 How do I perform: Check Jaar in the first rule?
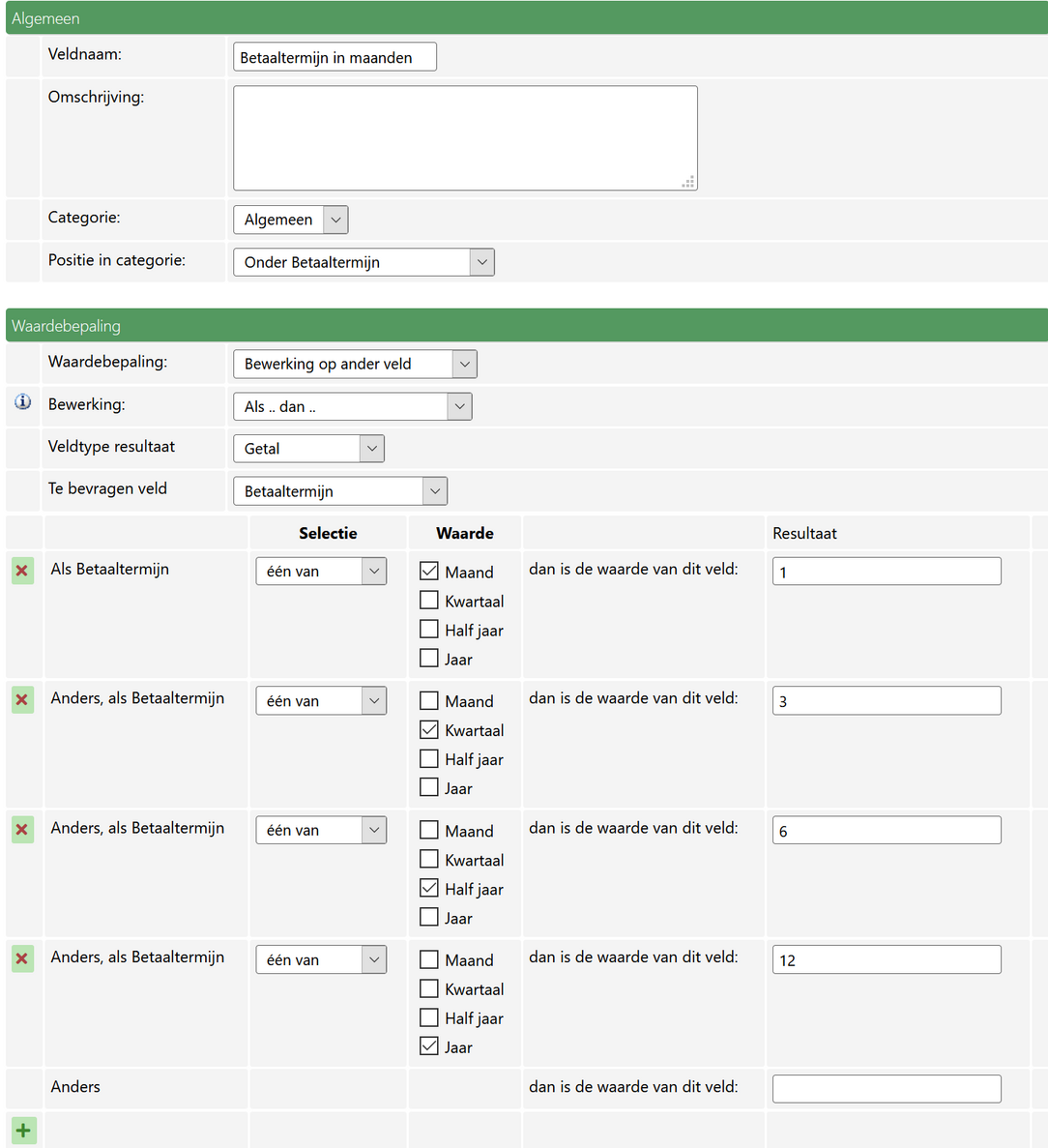point(429,659)
